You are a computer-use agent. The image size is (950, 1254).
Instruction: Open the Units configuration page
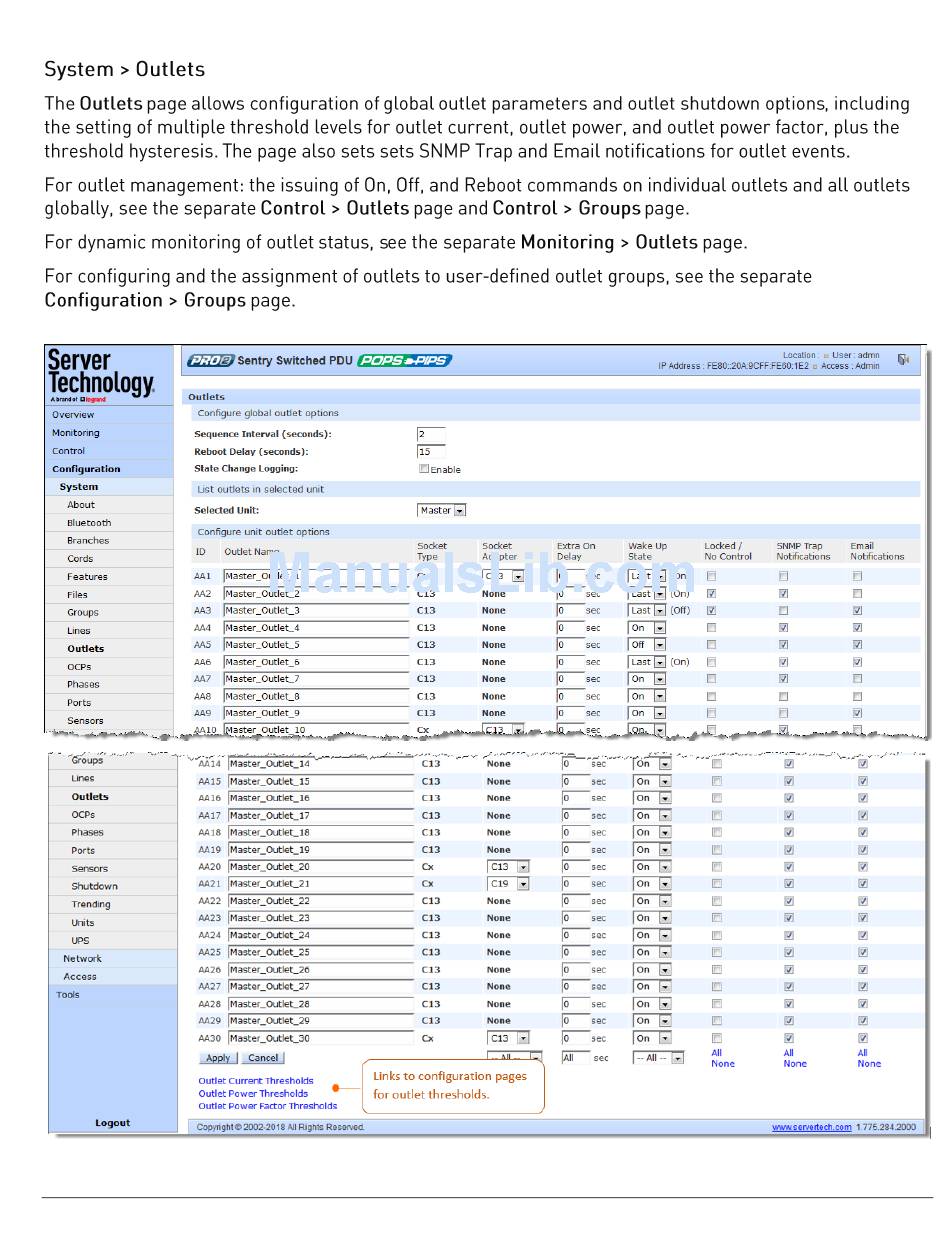tap(83, 922)
